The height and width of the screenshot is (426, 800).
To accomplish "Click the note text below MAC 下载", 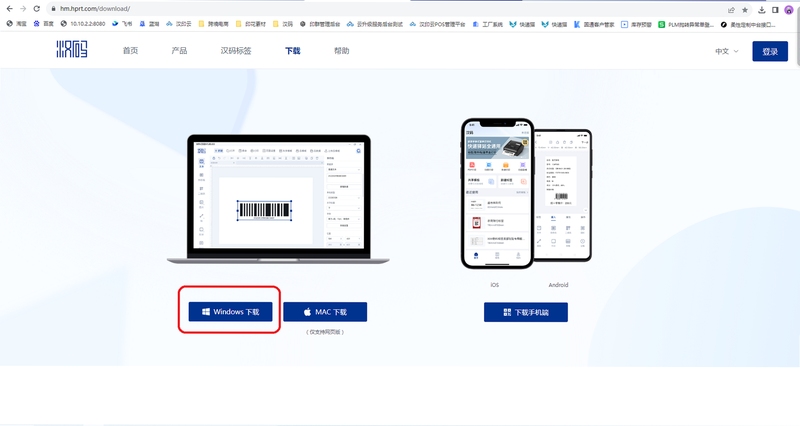I will [x=325, y=332].
